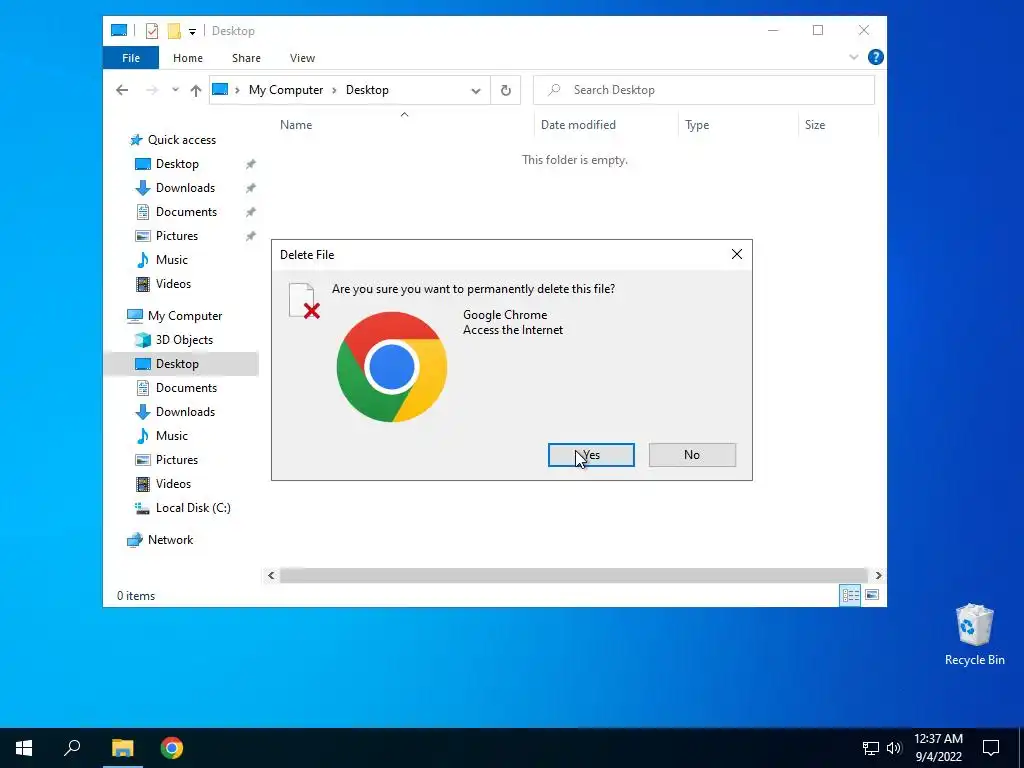Open the network tray icon
Screen dimensions: 1024x768
871,748
